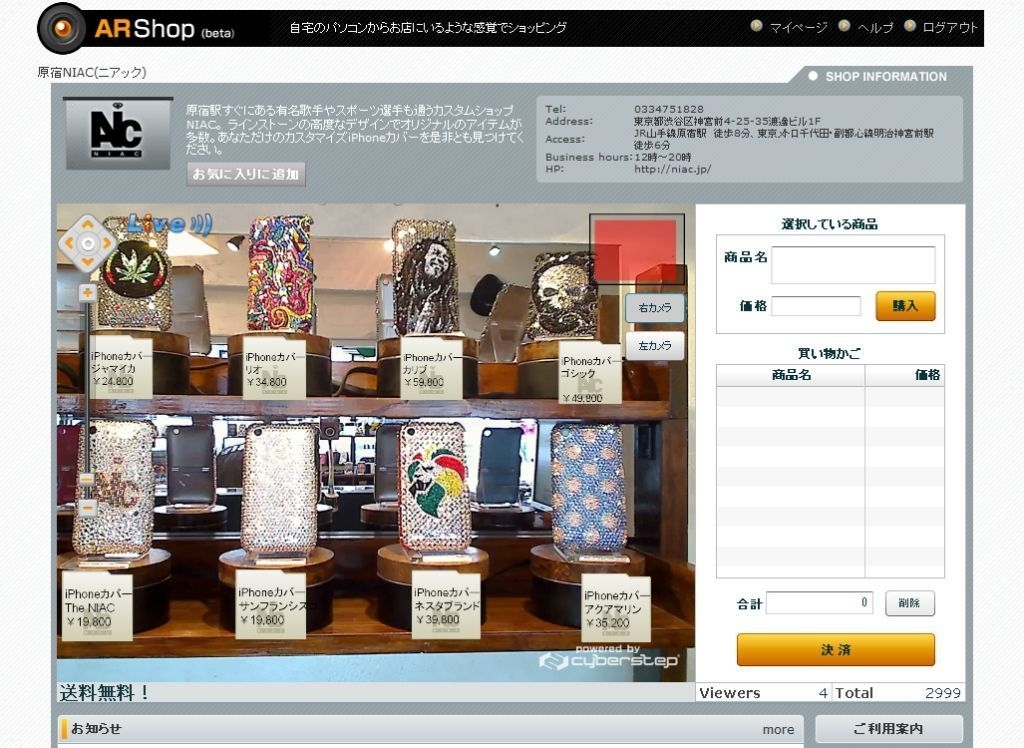Viewport: 1024px width, 748px height.
Task: Select the iPhoneカバー アクアマリン ¥35,200 tag
Action: coord(616,609)
